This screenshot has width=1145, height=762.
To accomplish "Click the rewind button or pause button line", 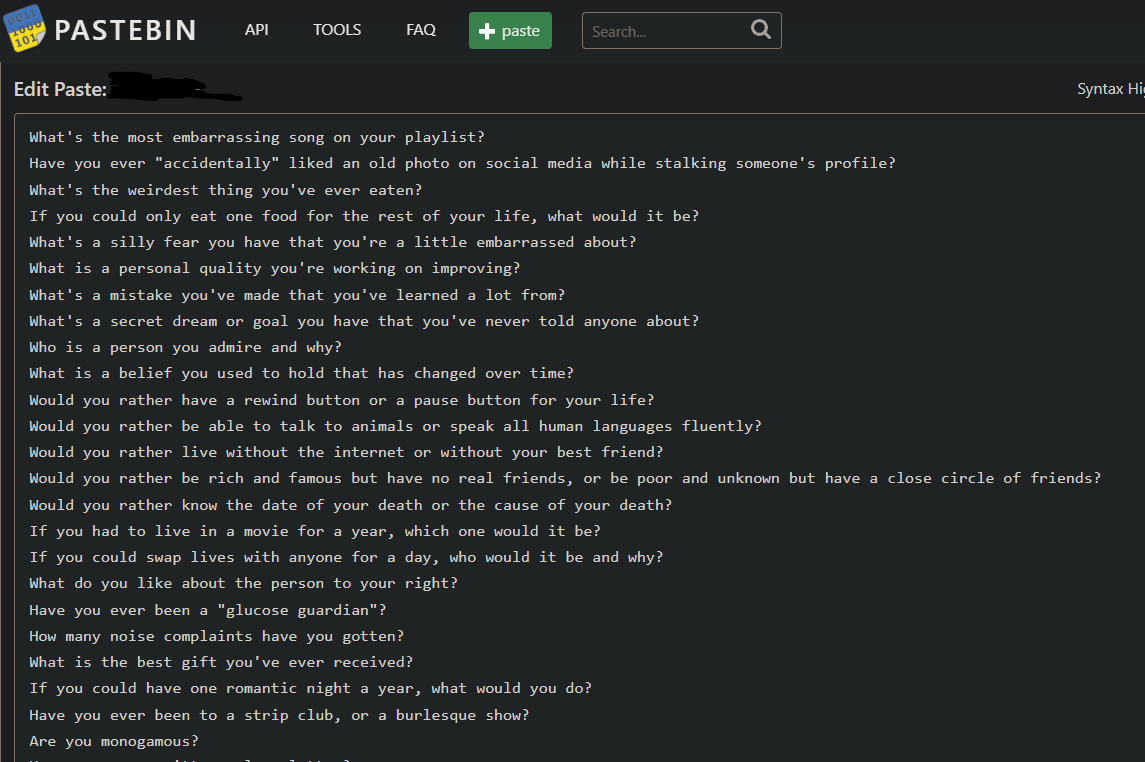I will [341, 400].
